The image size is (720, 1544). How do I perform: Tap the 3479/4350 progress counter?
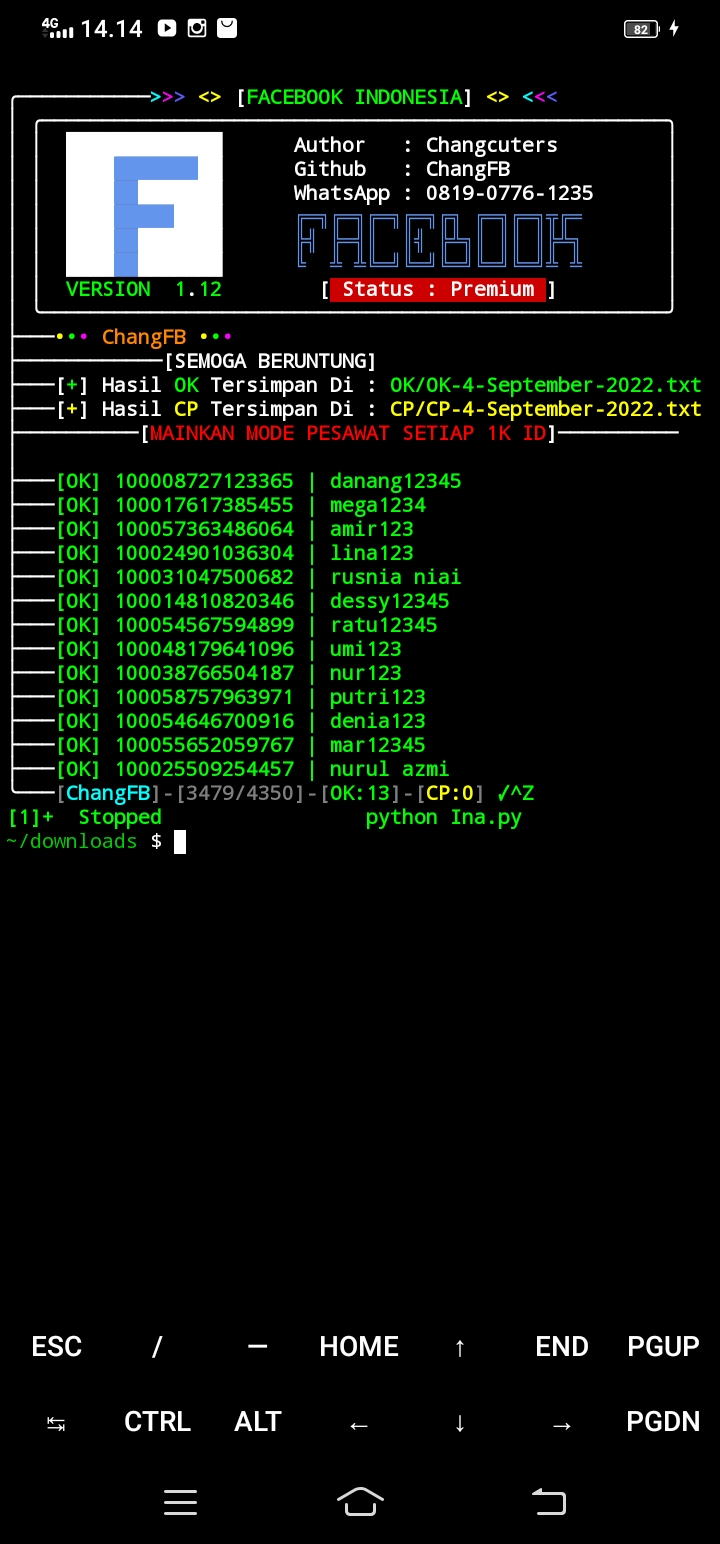(240, 794)
